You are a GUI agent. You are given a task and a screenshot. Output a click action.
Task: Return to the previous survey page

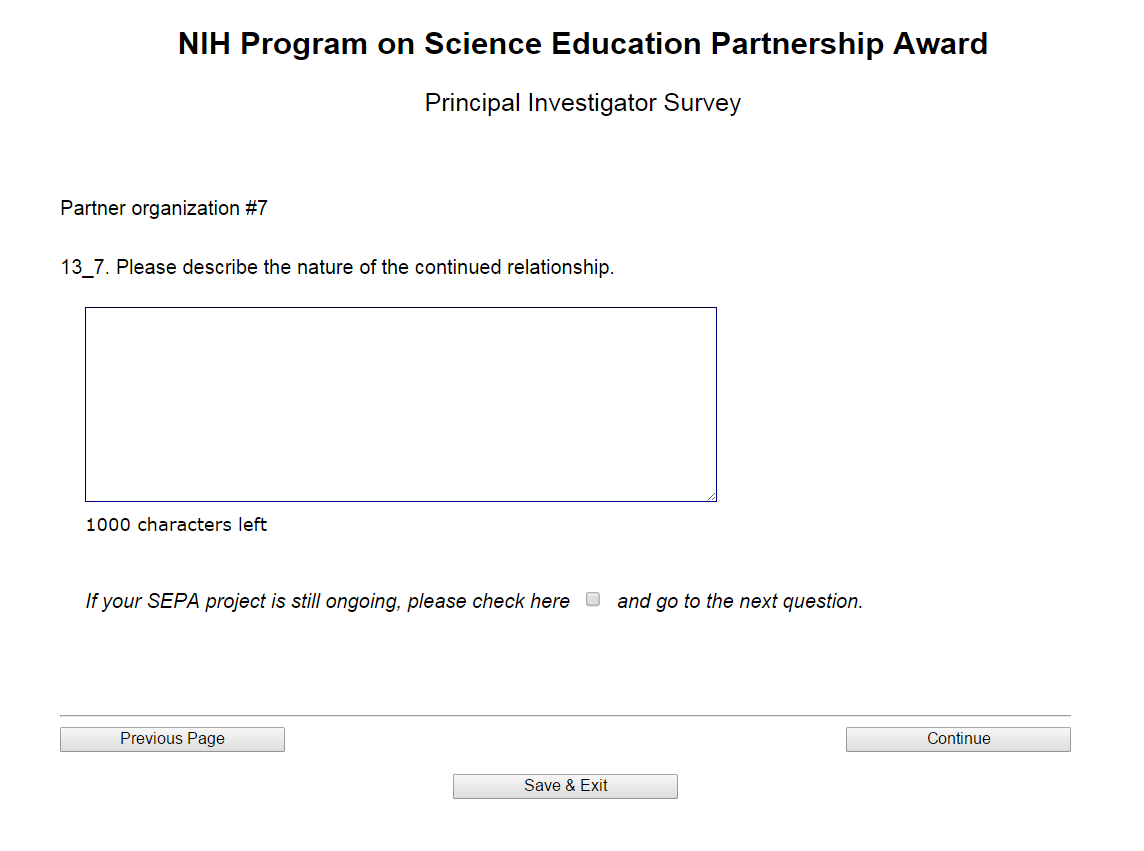point(172,739)
